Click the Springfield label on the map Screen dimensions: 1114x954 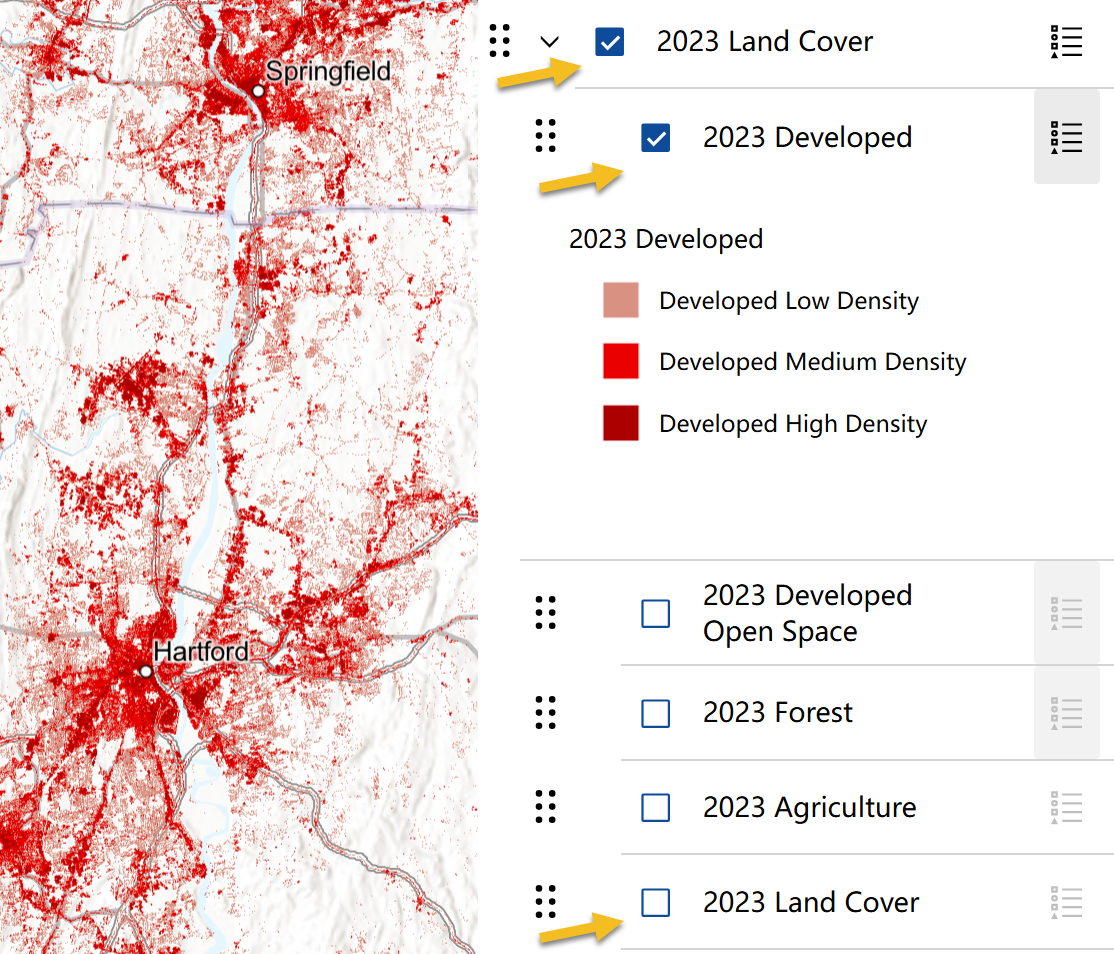coord(327,72)
